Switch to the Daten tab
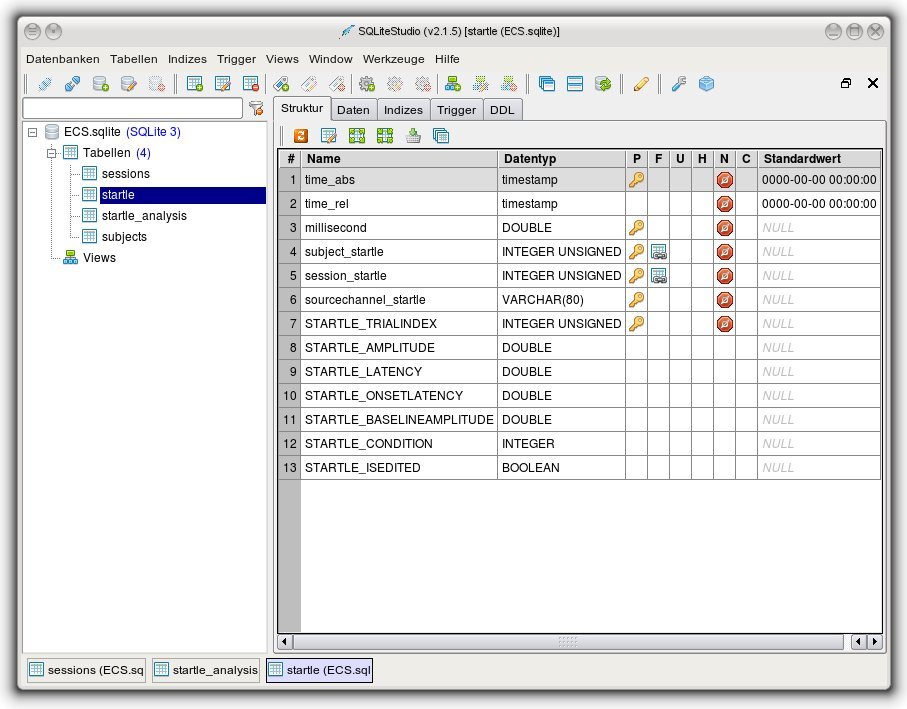The height and width of the screenshot is (709, 907). tap(353, 110)
